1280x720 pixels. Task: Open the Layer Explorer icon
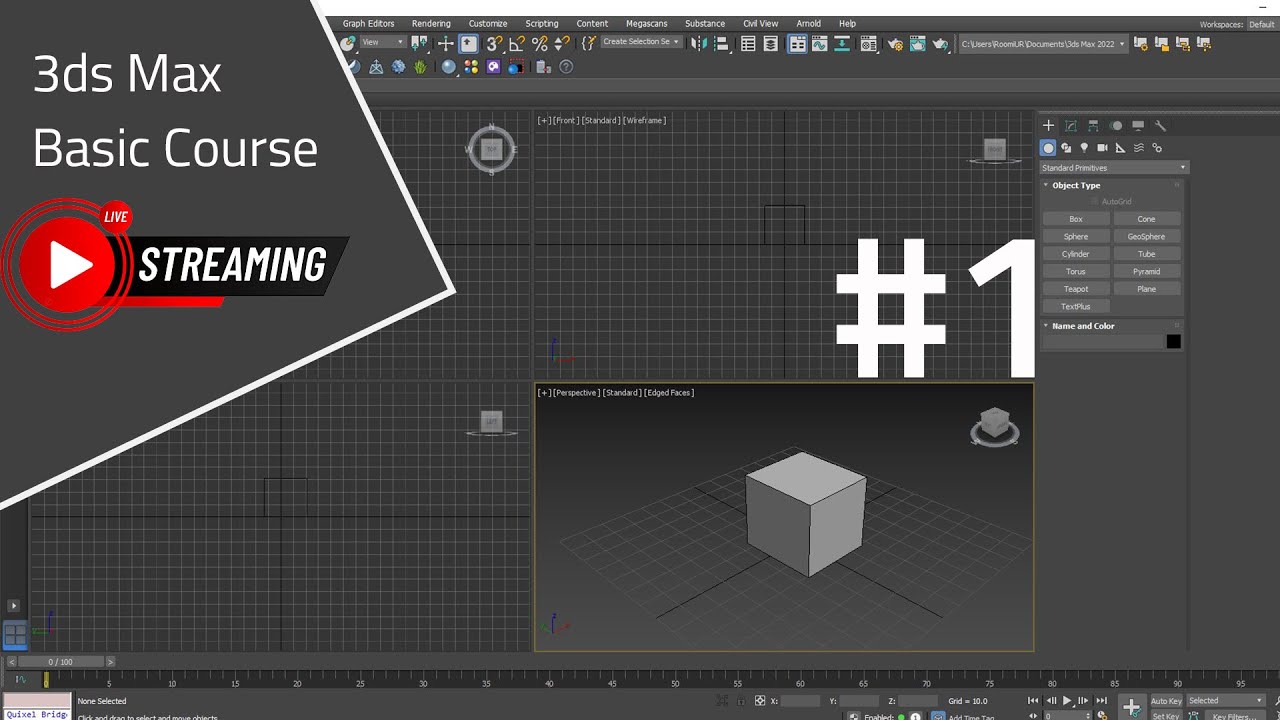771,44
